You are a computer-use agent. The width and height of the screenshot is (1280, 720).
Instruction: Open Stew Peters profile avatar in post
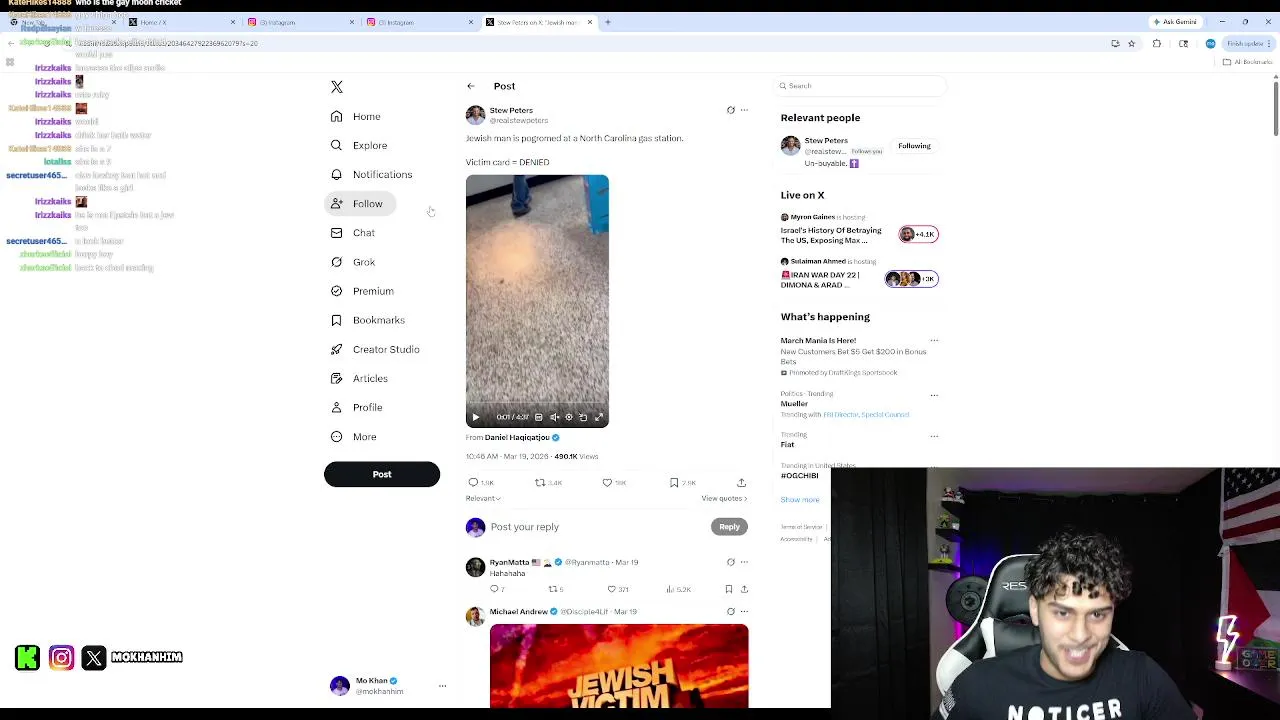click(x=475, y=115)
